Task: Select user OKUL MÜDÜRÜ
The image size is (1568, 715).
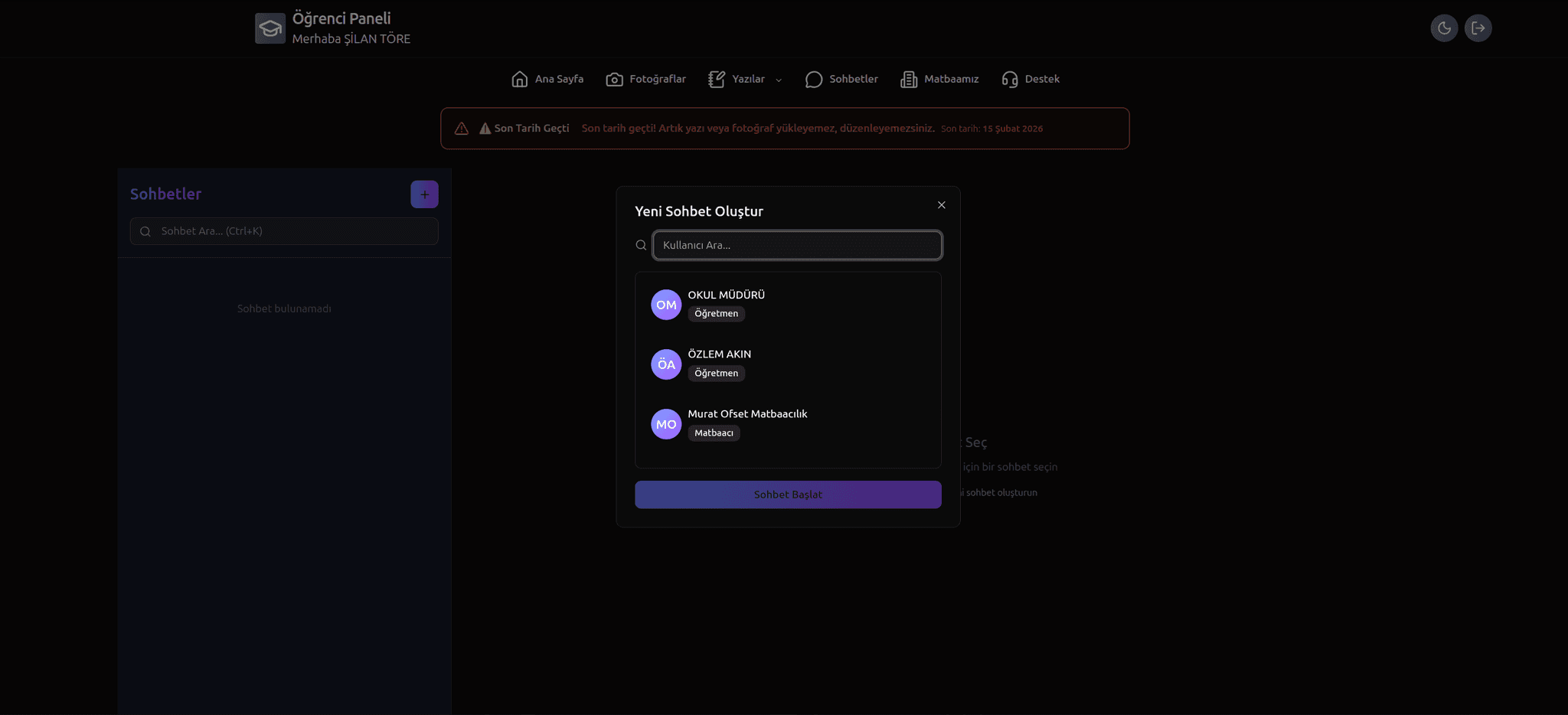Action: (x=788, y=305)
